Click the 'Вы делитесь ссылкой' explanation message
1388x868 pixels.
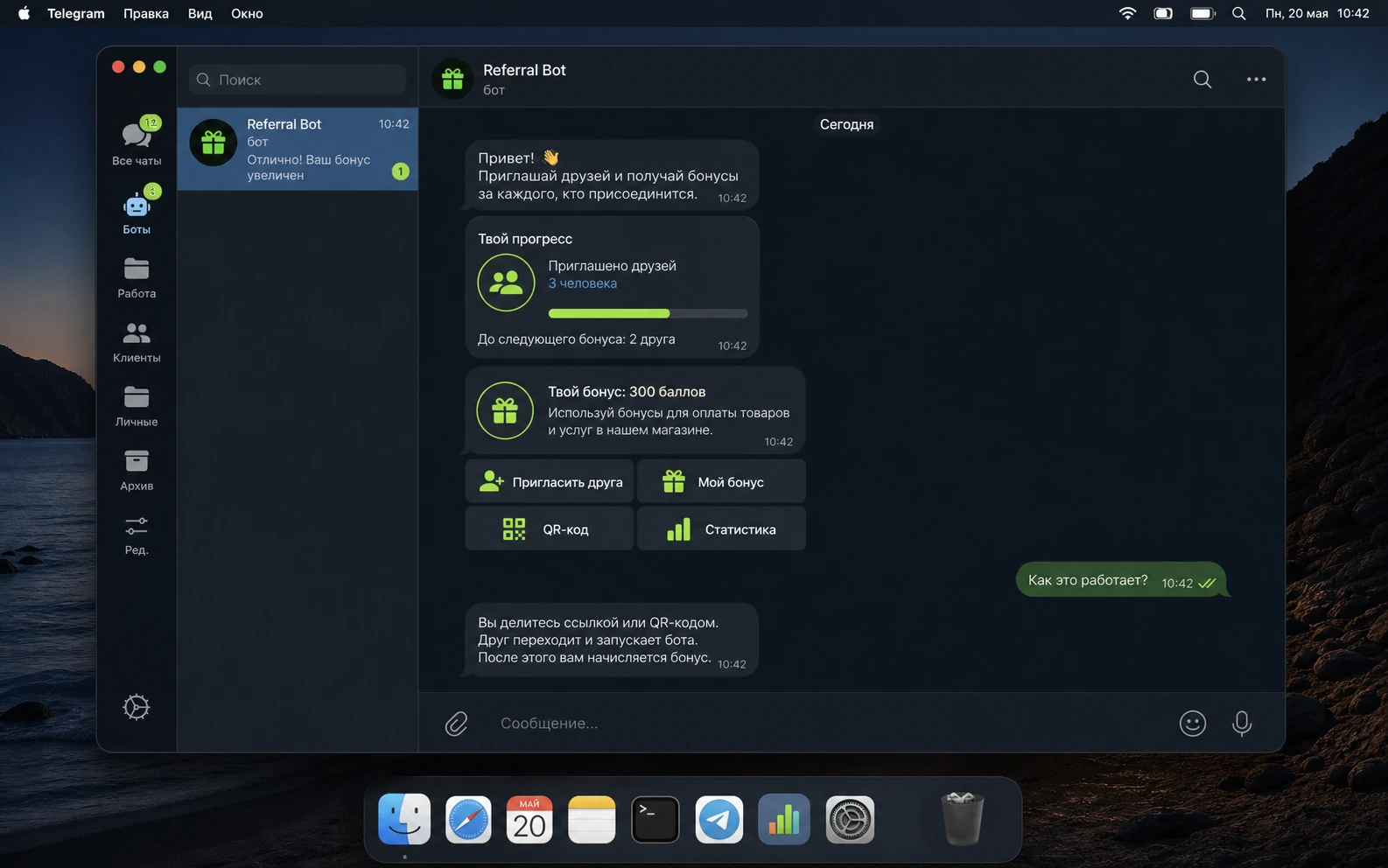tap(612, 640)
